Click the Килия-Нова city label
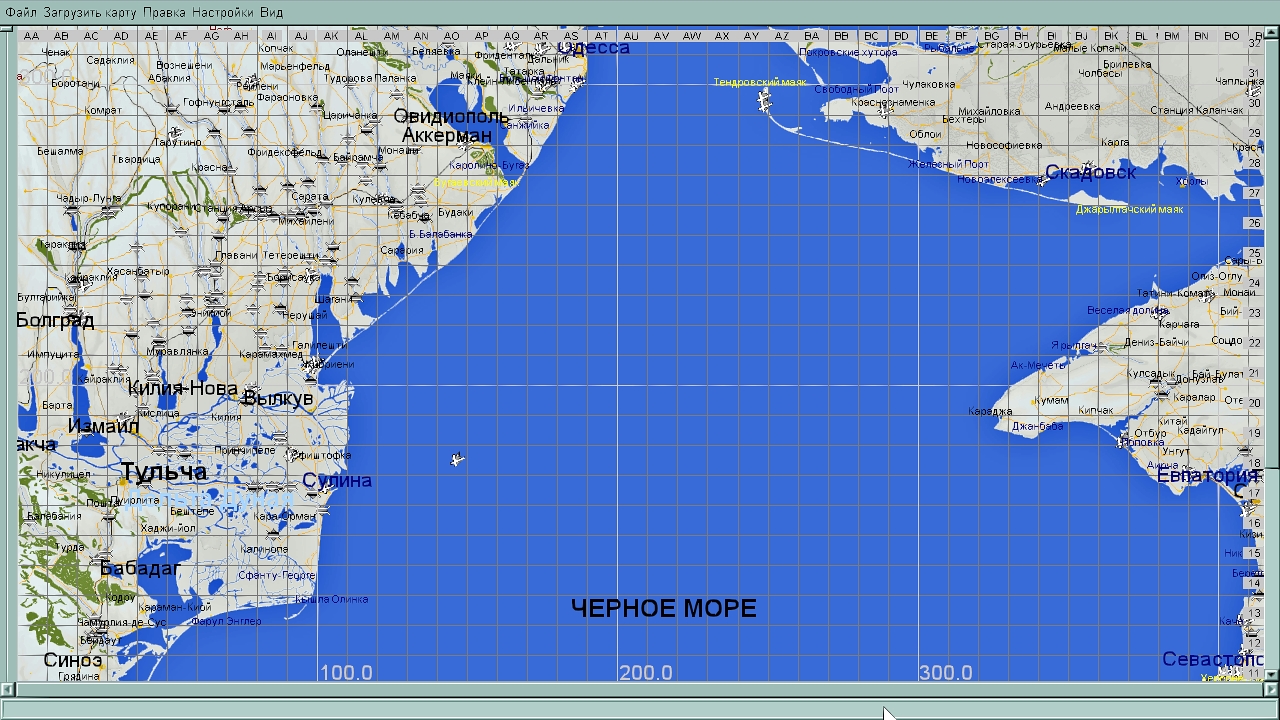 point(183,389)
